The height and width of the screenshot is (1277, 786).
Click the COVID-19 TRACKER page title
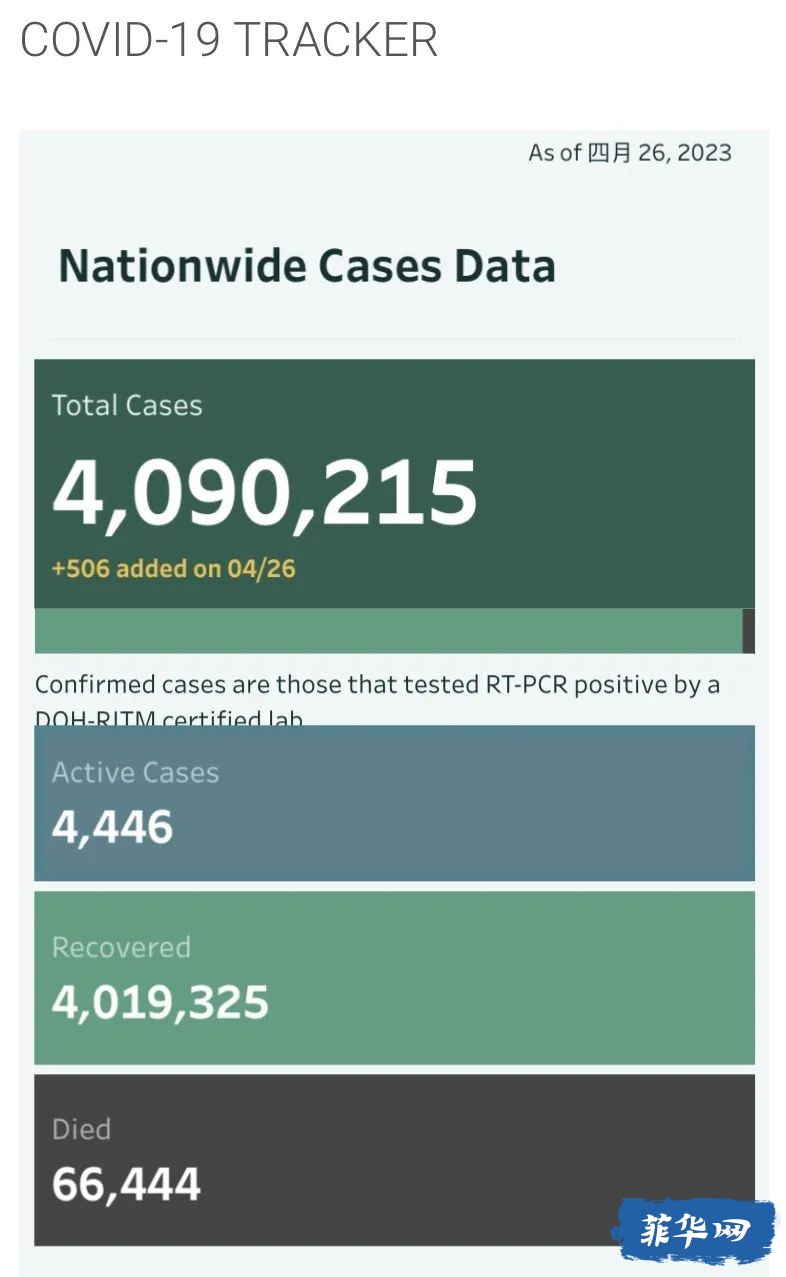pyautogui.click(x=229, y=40)
